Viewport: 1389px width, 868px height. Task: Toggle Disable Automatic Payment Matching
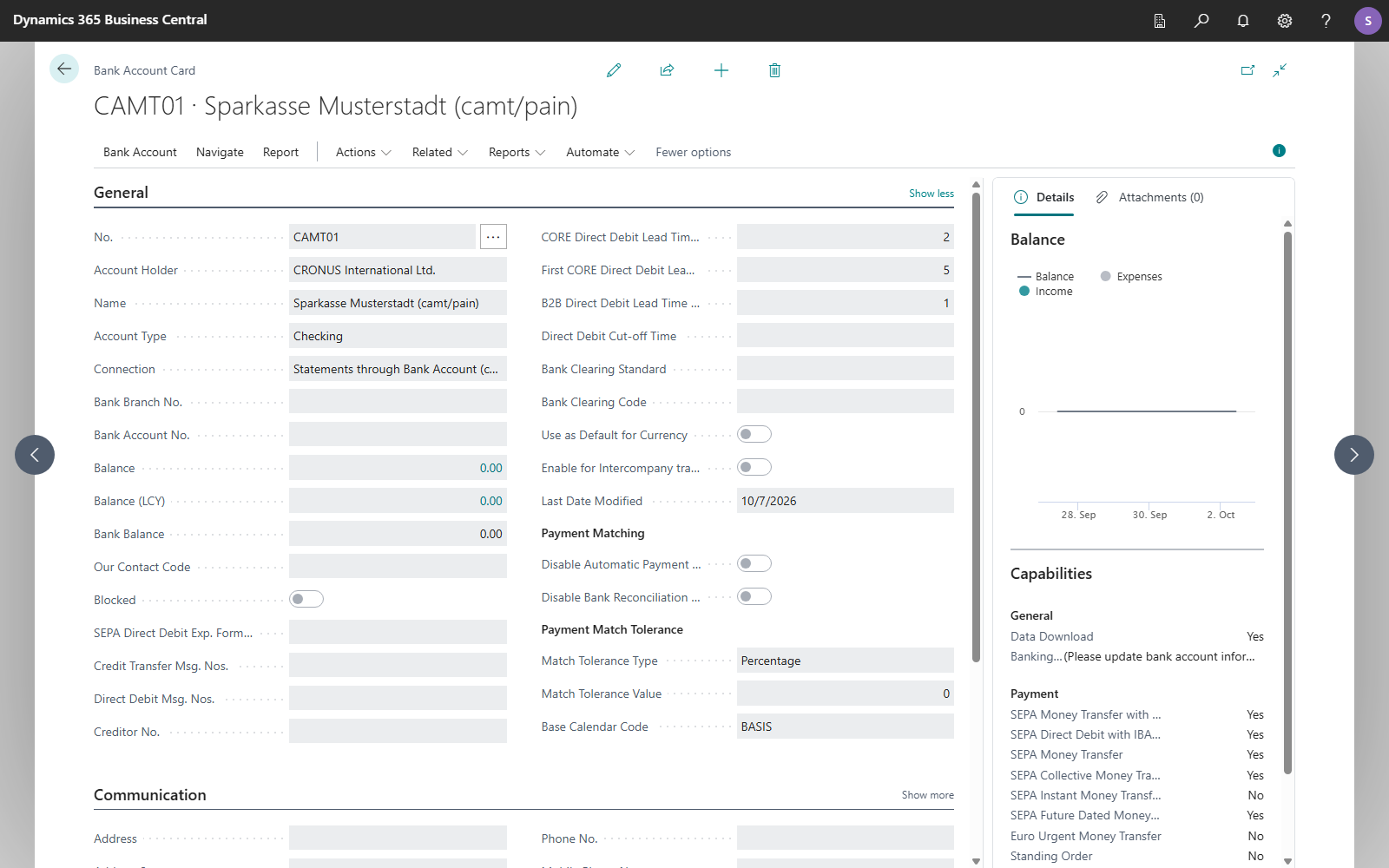pos(754,563)
